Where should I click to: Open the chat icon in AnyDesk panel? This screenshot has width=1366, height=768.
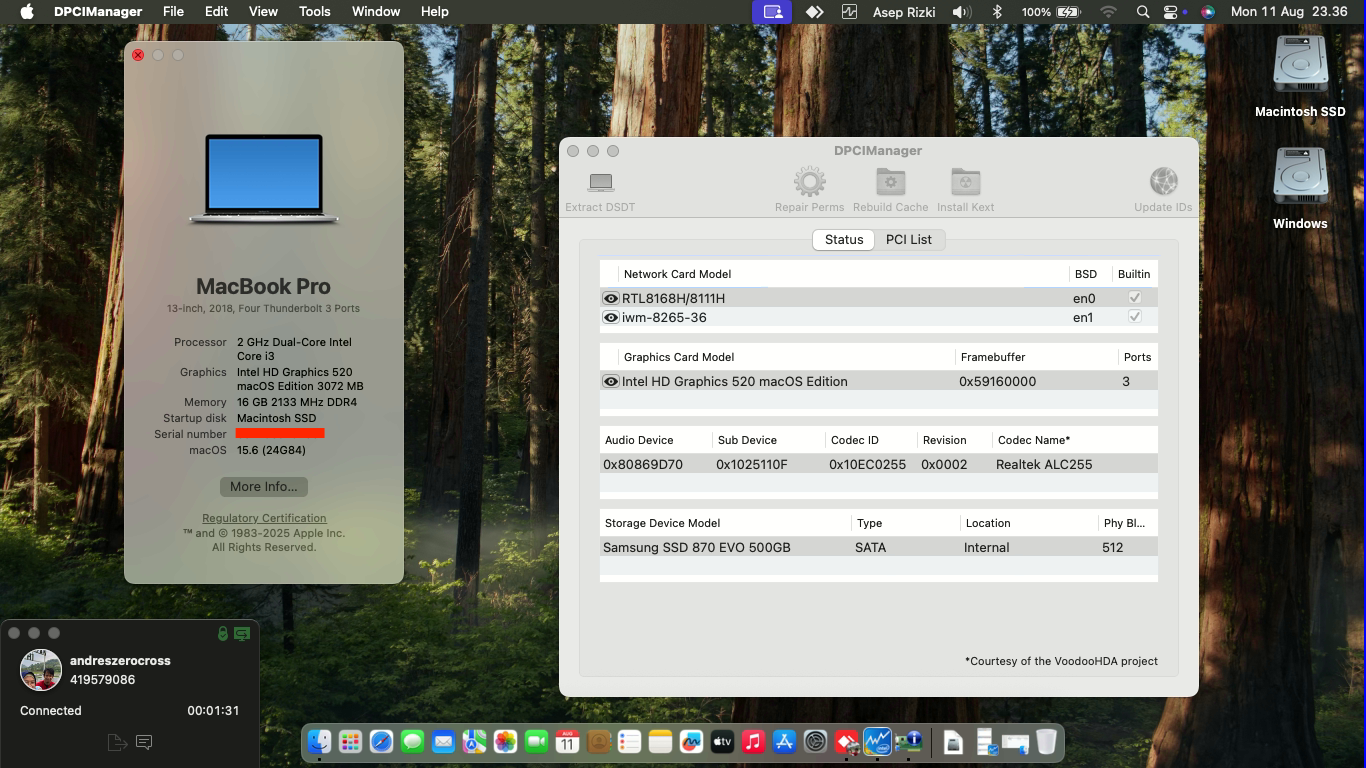(144, 742)
